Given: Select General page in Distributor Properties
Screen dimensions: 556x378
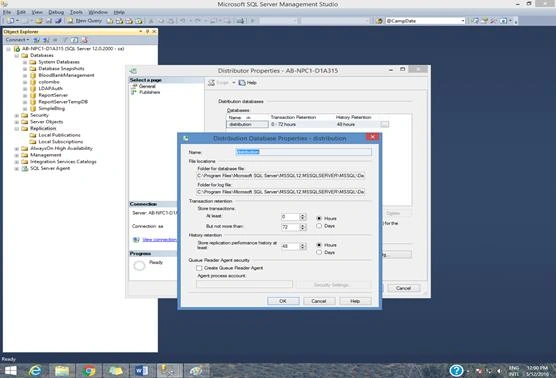Looking at the screenshot, I should (147, 86).
